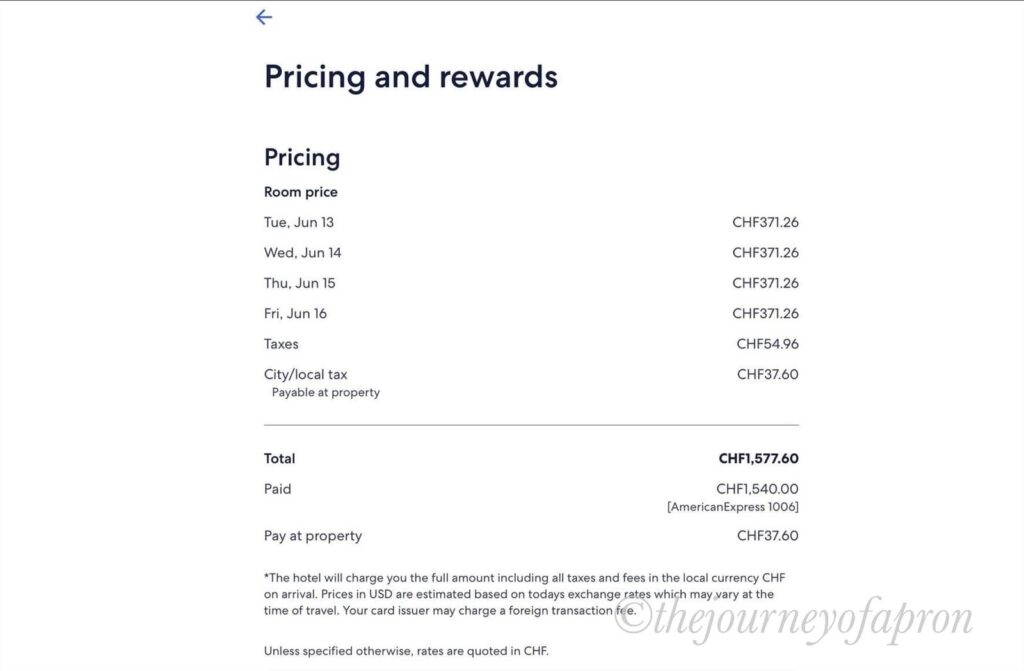Click the AmericanExpress 1006 card reference
Viewport: 1024px width, 671px height.
732,507
